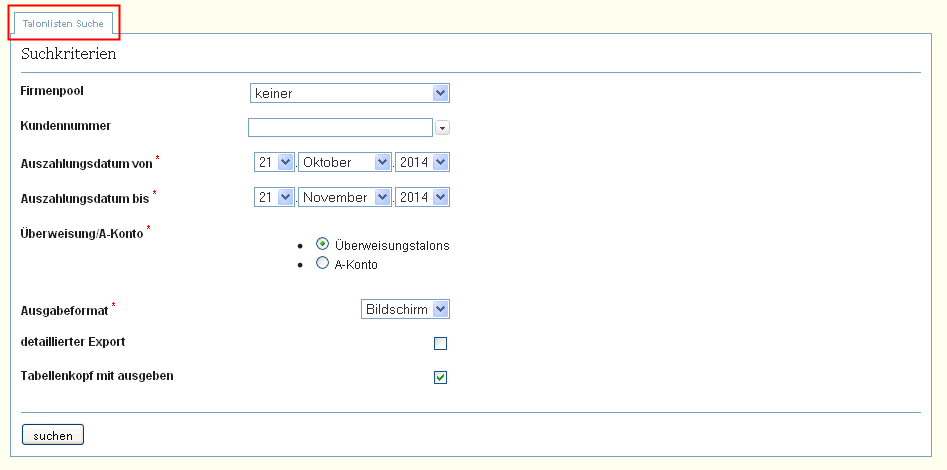
Task: Click the Ausgabeformat label
Action: pos(65,311)
